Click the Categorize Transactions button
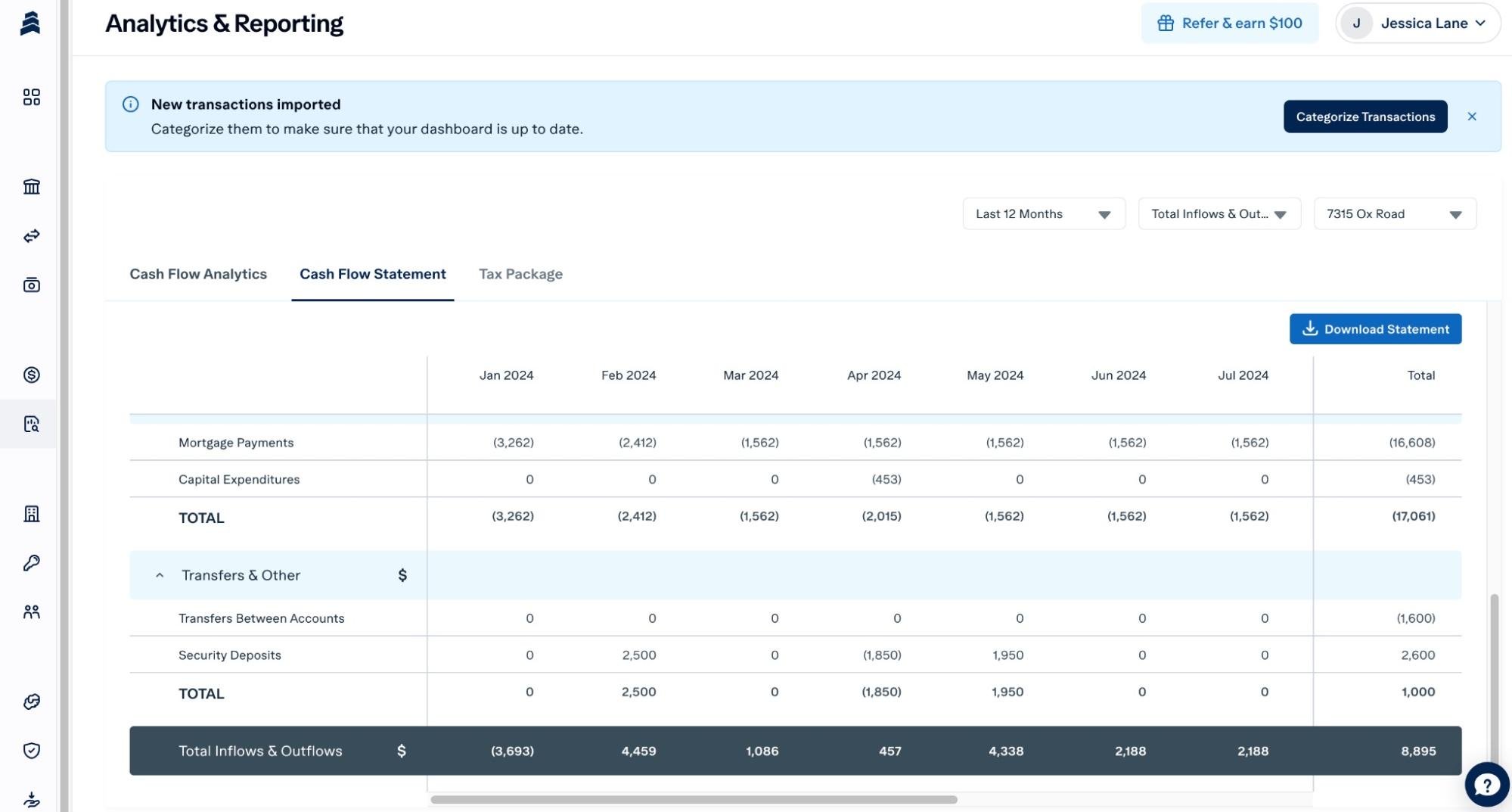 coord(1365,117)
